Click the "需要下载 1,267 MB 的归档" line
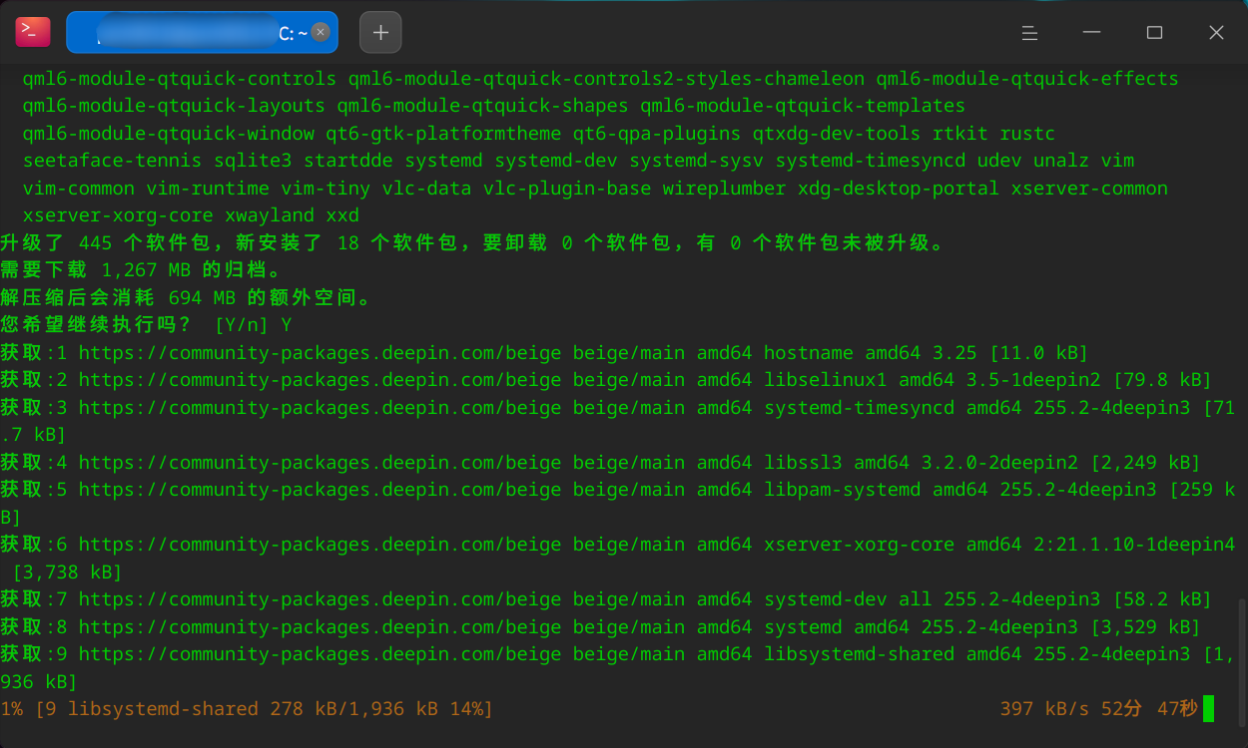This screenshot has width=1248, height=748. (x=141, y=270)
